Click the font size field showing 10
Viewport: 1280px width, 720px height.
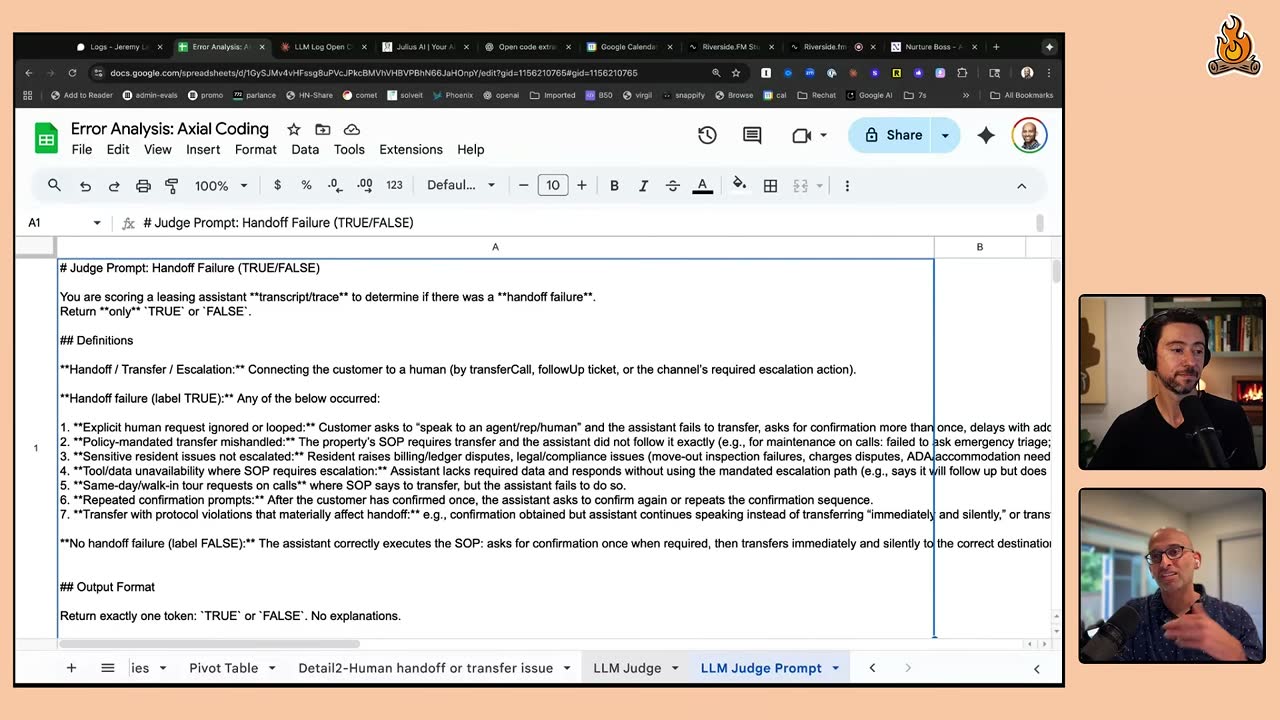pyautogui.click(x=553, y=185)
